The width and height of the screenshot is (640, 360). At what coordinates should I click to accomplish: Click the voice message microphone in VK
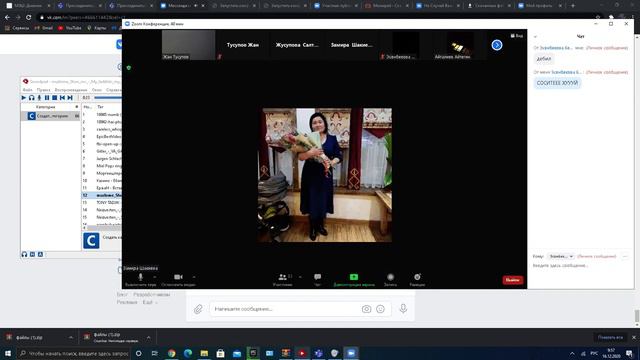tap(403, 309)
